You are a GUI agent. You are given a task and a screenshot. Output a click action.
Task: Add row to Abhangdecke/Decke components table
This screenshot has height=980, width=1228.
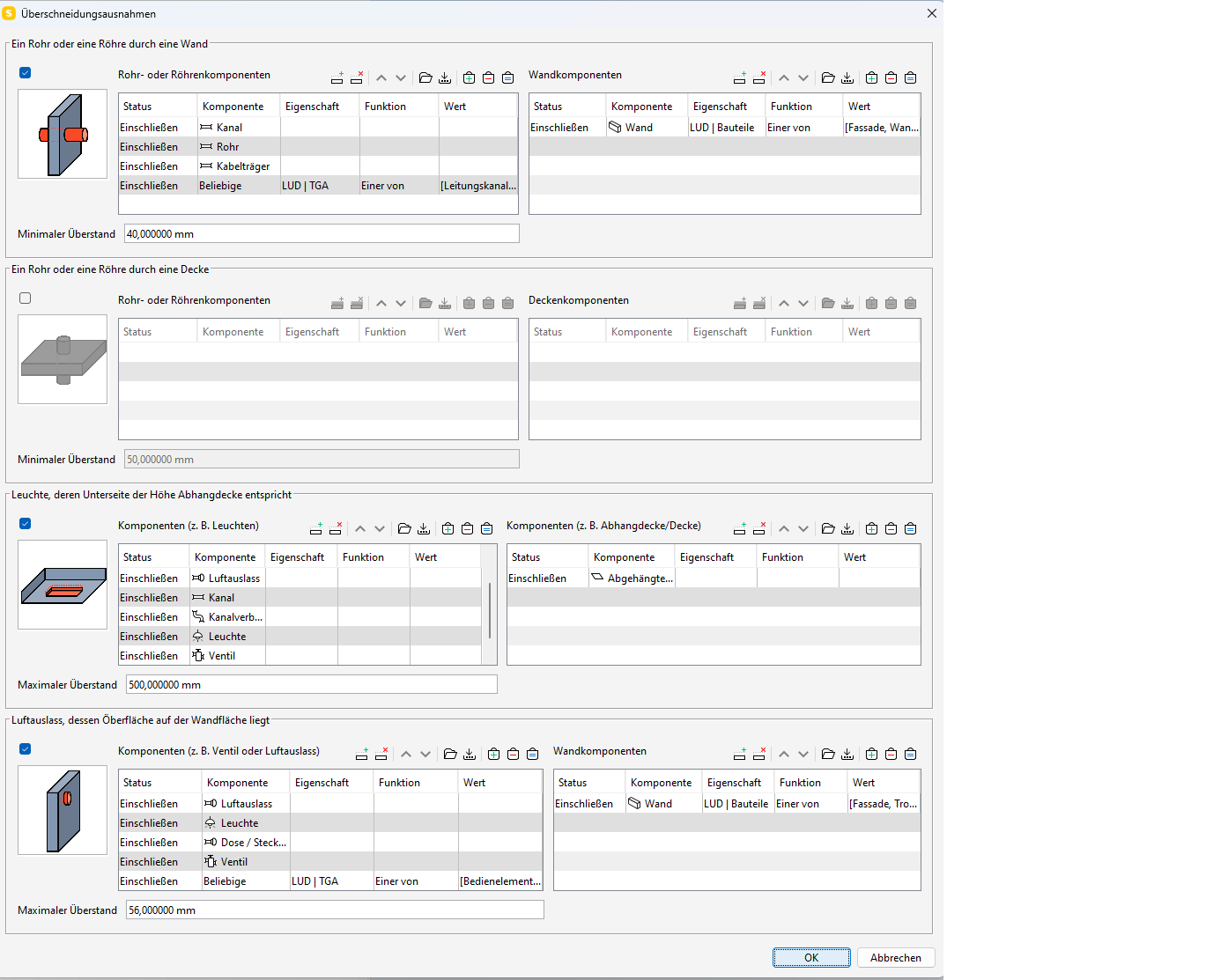(740, 528)
